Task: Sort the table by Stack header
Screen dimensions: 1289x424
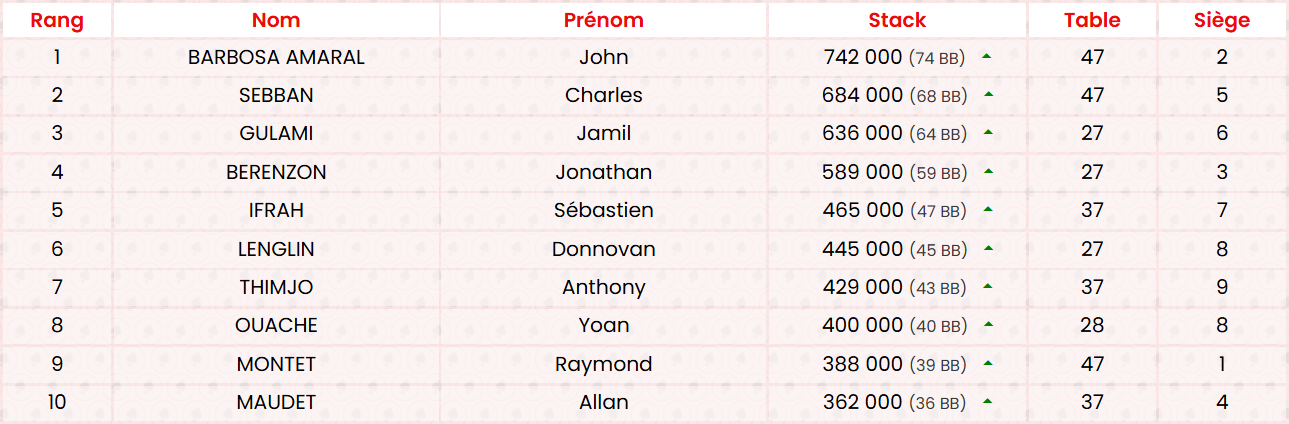Action: point(897,20)
